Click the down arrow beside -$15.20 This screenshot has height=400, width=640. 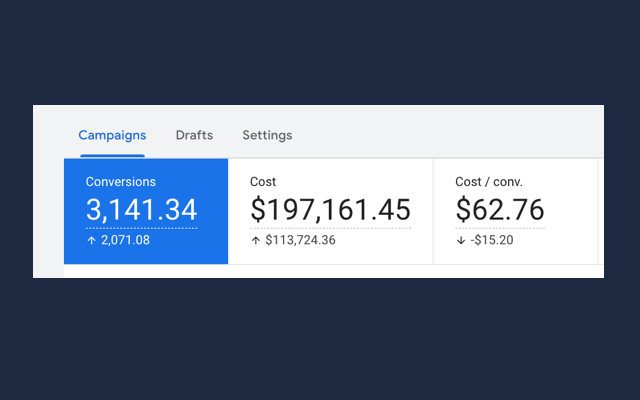point(461,240)
